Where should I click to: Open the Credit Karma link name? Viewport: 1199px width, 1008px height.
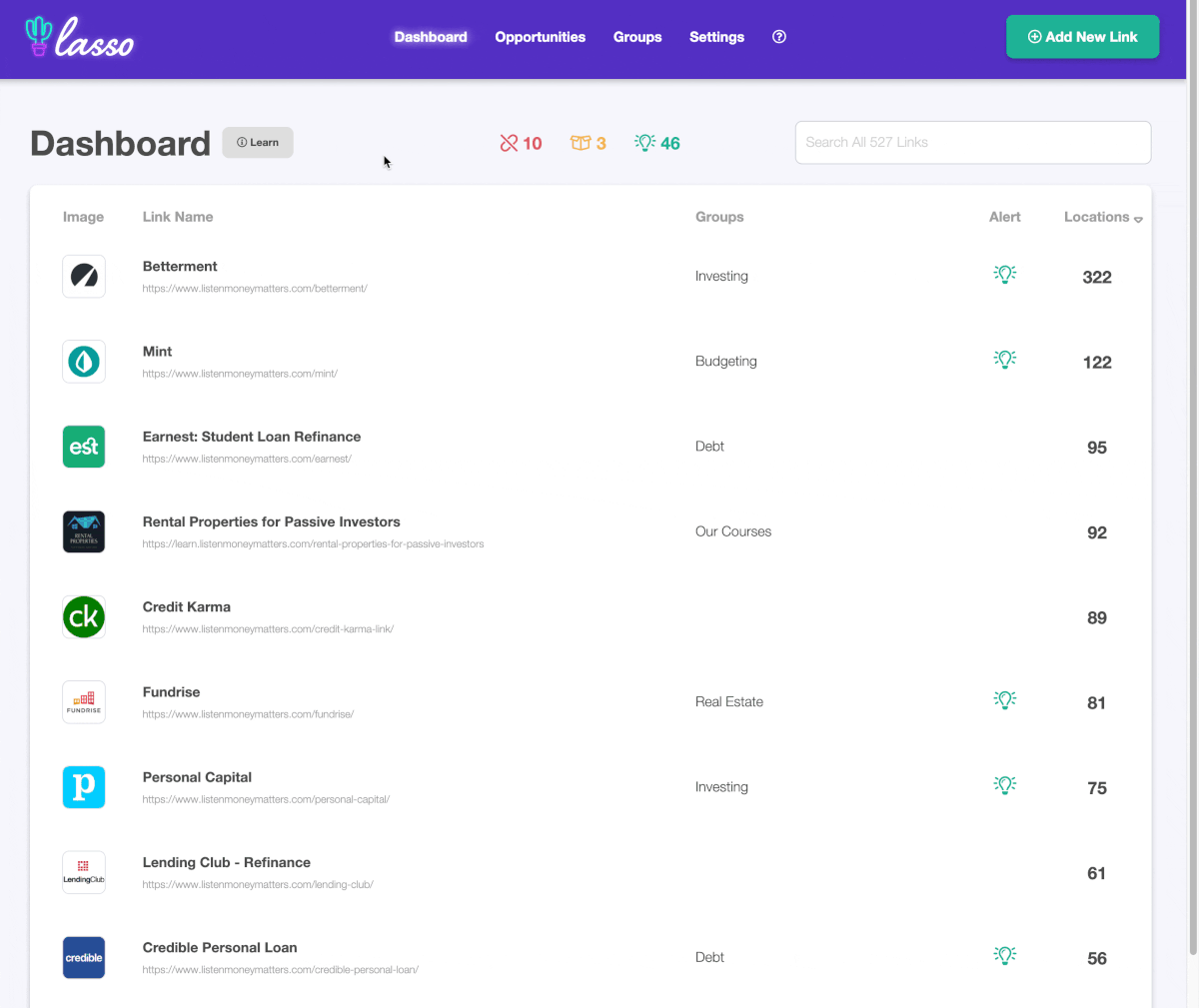(187, 606)
